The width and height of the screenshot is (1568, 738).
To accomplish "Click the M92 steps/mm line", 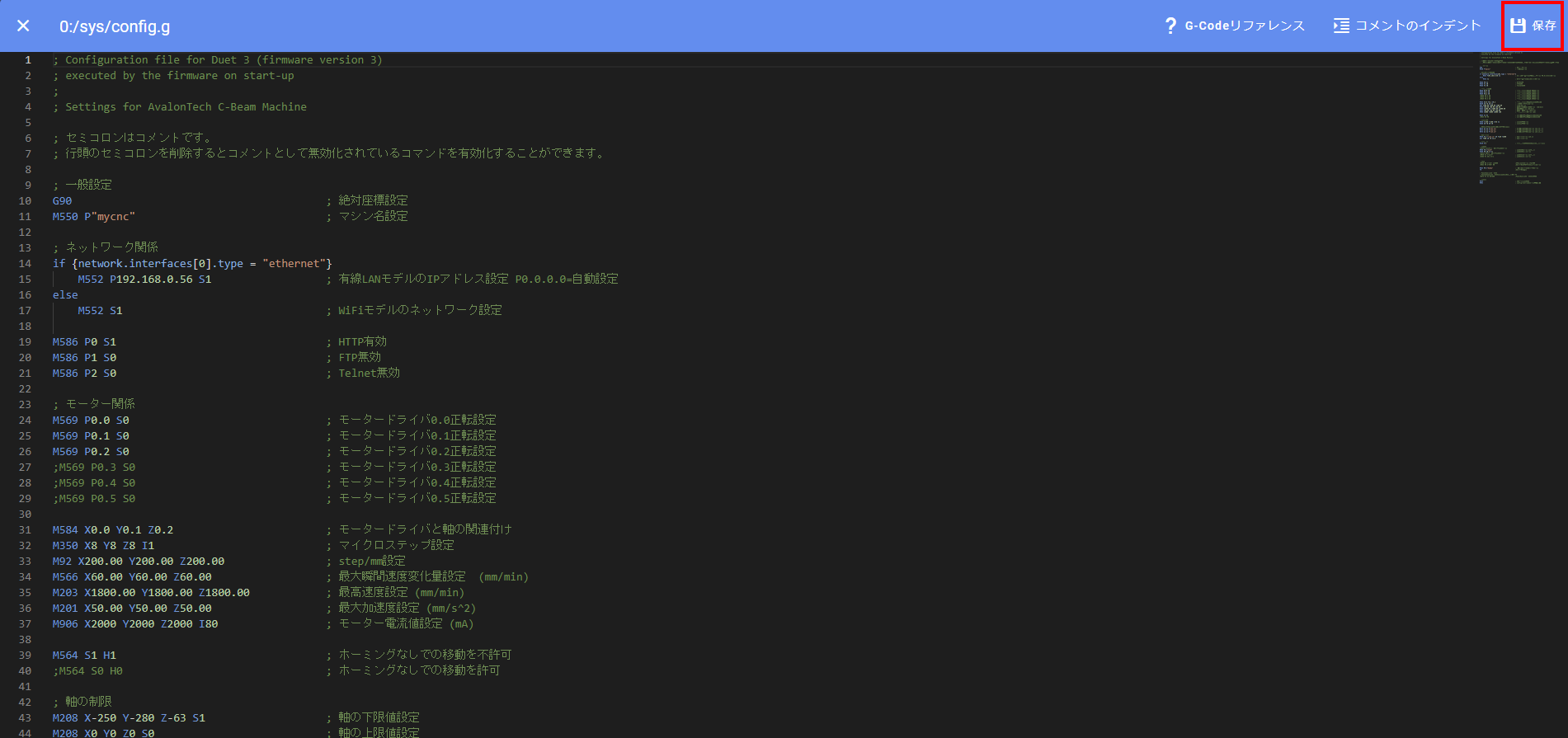I will (139, 562).
